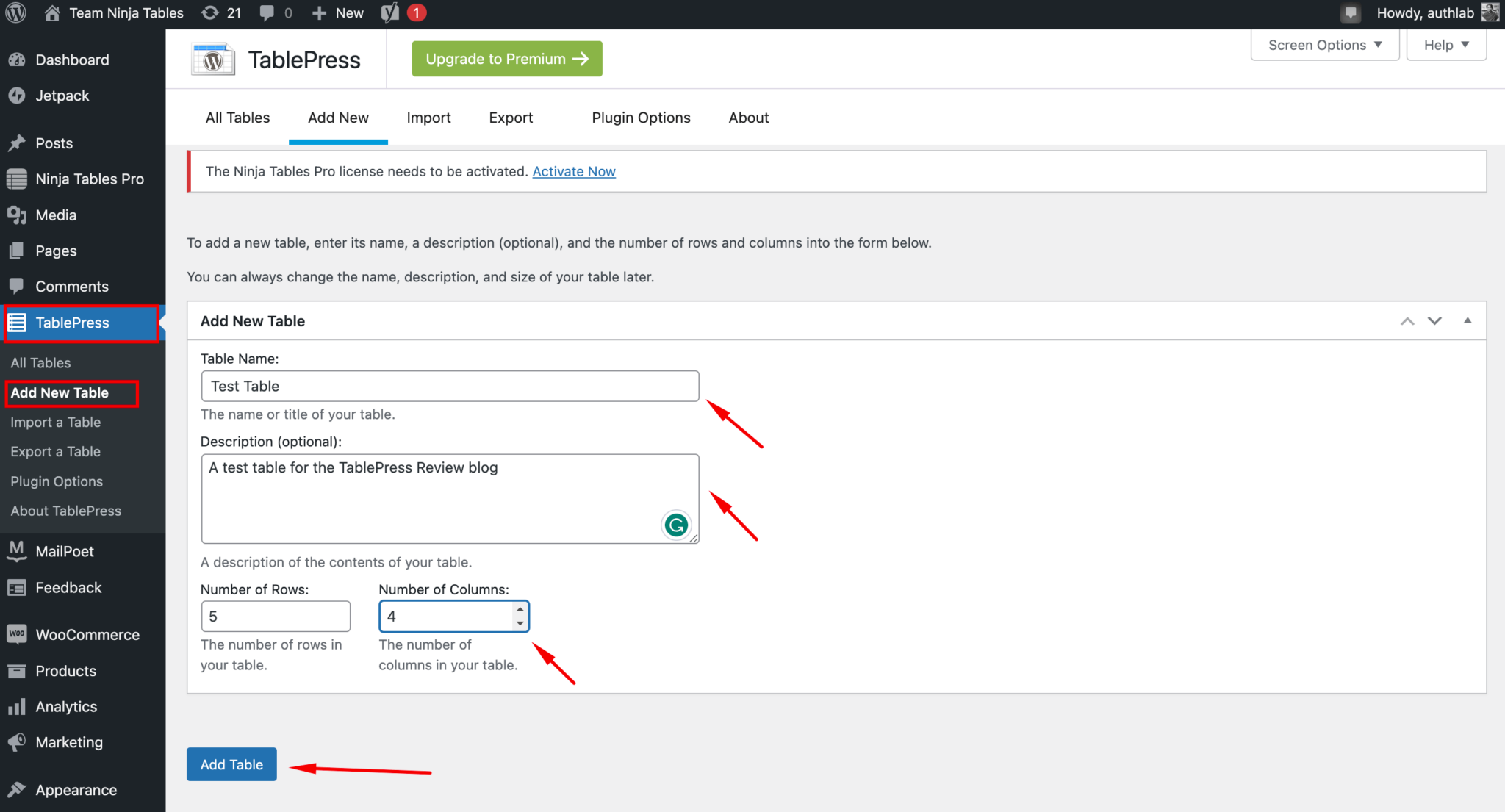1505x812 pixels.
Task: Click the Grammarly icon in description box
Action: tap(675, 525)
